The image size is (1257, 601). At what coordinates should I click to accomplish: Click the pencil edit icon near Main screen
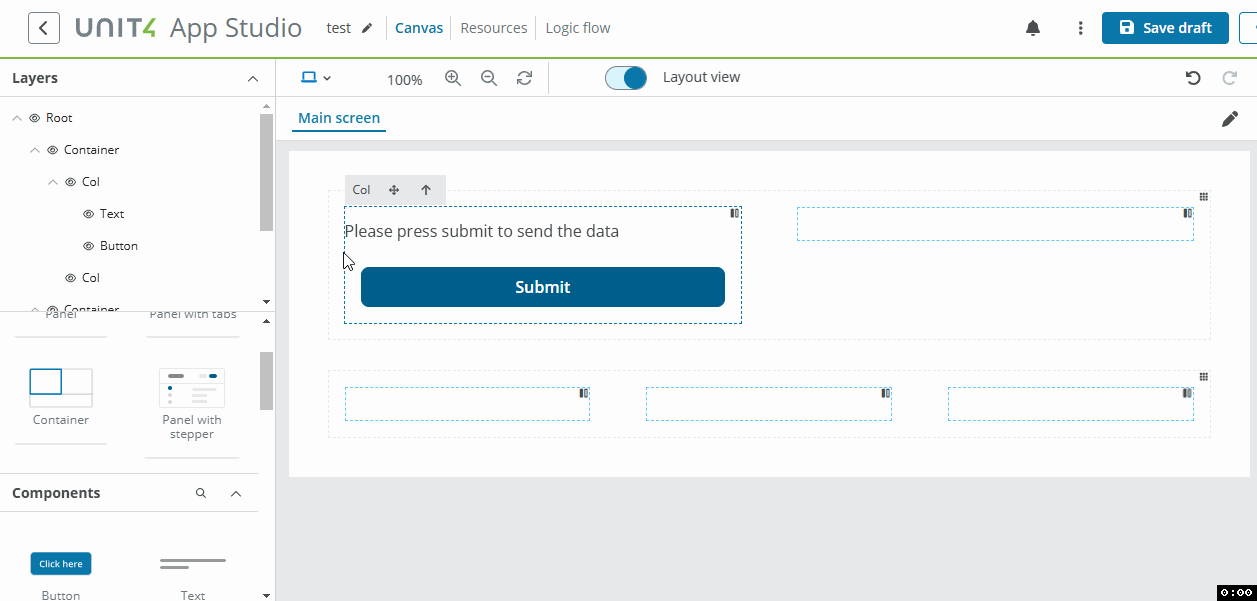(x=1230, y=118)
